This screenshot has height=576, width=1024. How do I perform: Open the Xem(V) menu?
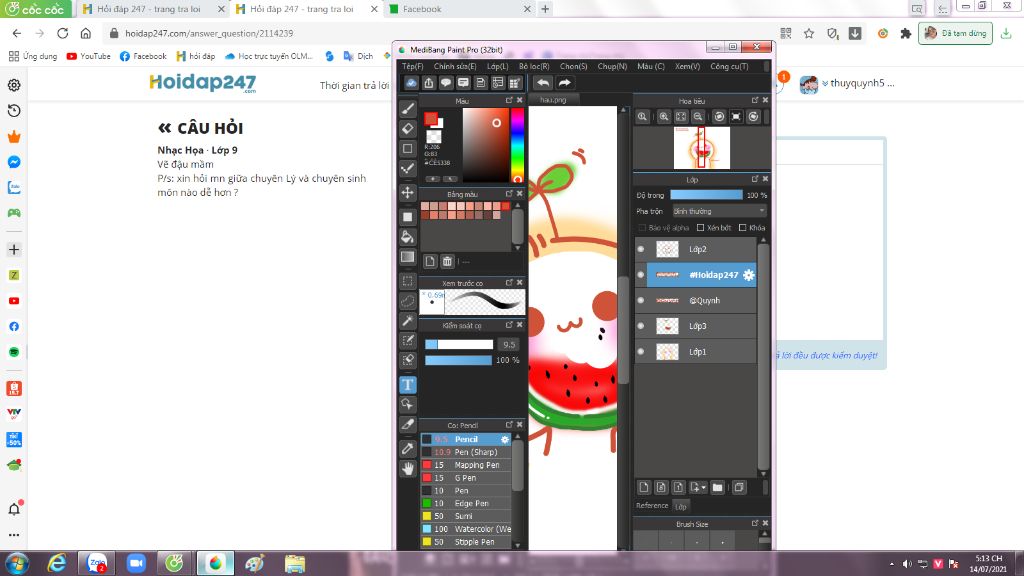pyautogui.click(x=687, y=66)
